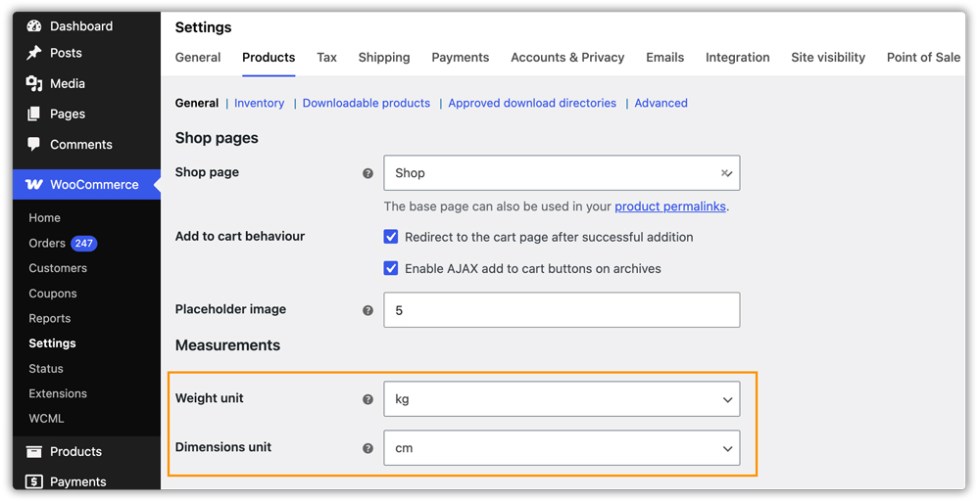Click help icon next to Dimensions unit
980x501 pixels.
[x=368, y=448]
